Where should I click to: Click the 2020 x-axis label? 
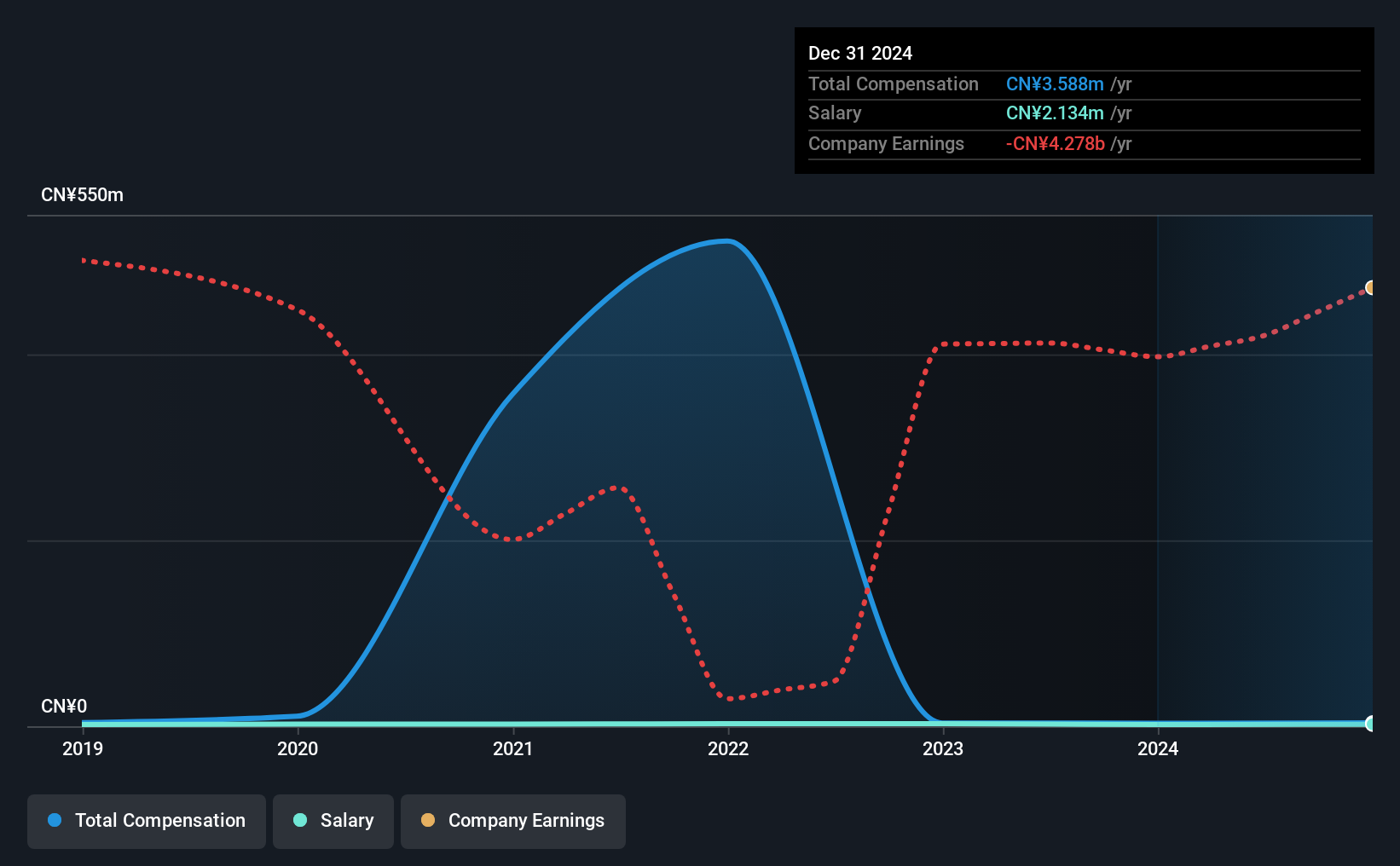pos(298,748)
